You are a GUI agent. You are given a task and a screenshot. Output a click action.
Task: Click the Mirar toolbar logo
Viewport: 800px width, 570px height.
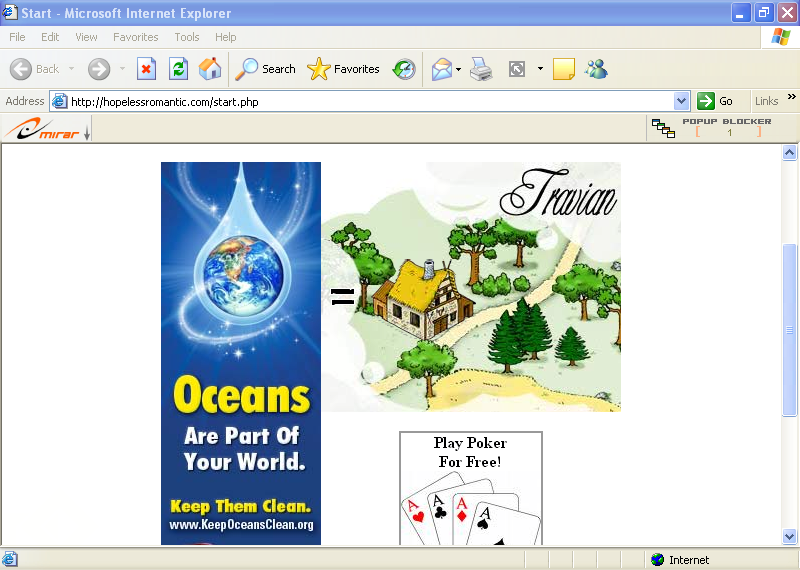42,129
